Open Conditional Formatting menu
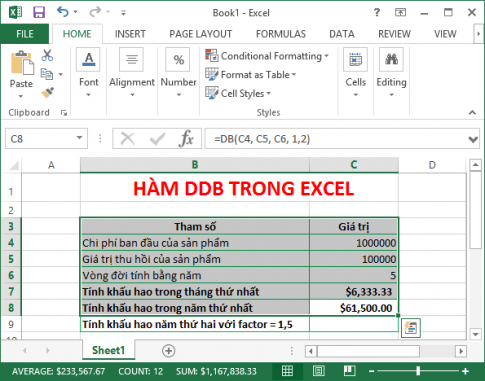The height and width of the screenshot is (381, 485). (267, 56)
